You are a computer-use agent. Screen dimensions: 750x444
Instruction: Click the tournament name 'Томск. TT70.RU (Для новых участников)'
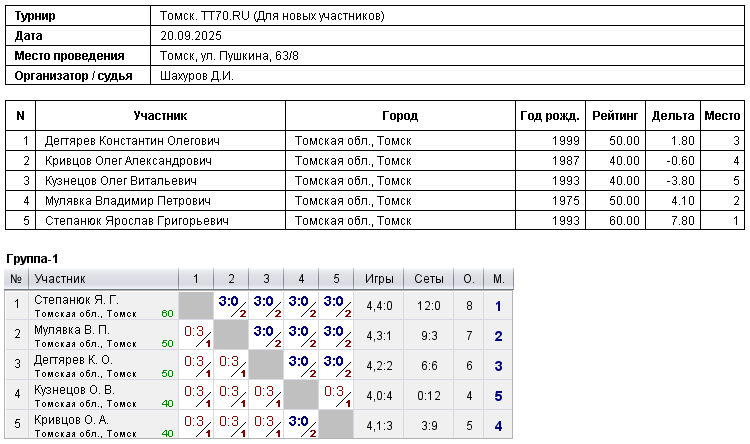[x=271, y=17]
